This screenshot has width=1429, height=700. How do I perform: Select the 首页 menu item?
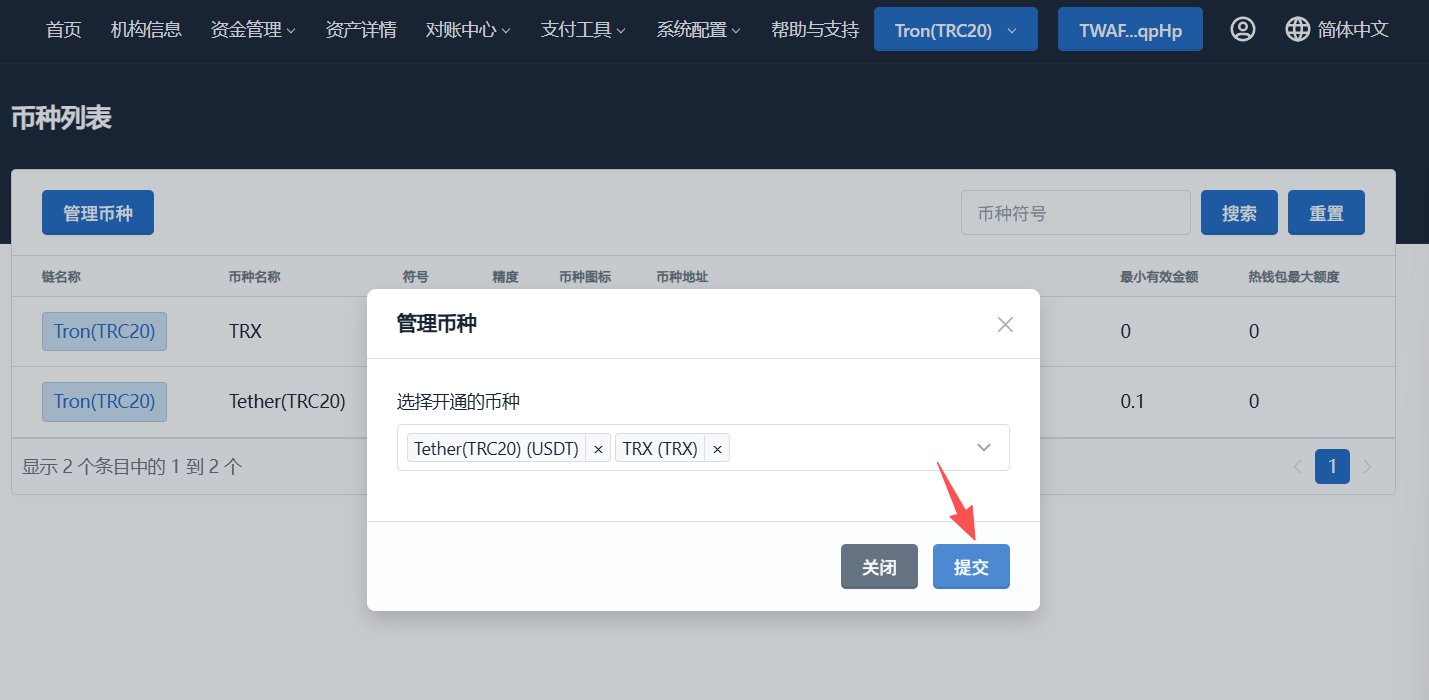62,29
